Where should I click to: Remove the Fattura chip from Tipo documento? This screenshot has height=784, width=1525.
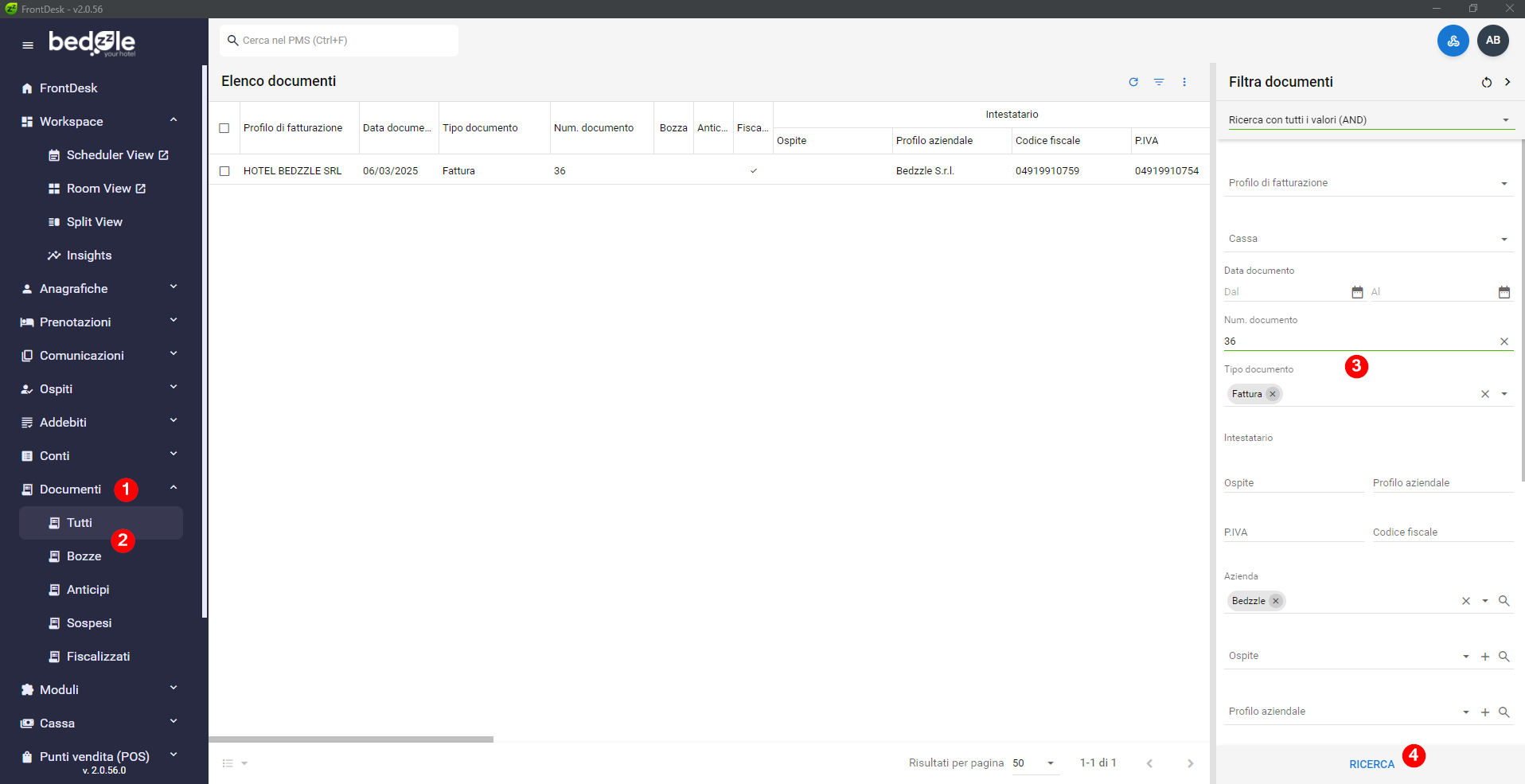tap(1273, 394)
